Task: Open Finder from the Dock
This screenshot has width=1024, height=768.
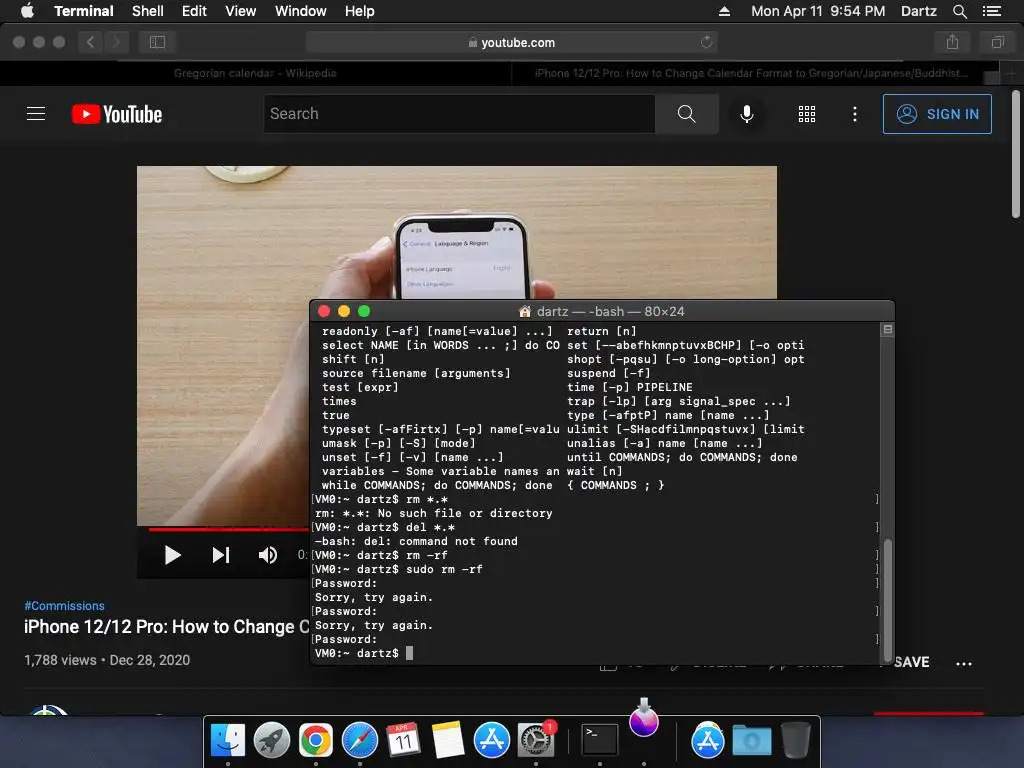Action: (x=228, y=740)
